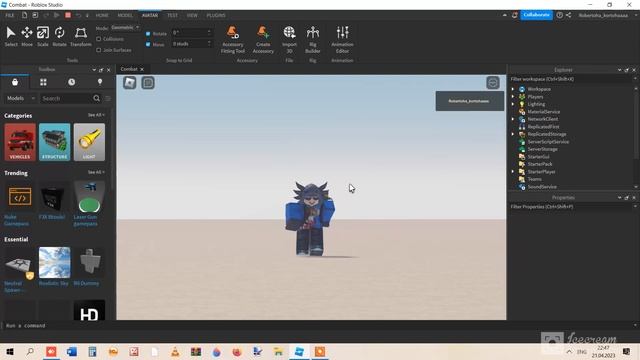Click the Roblox menu icon in viewport

(130, 83)
